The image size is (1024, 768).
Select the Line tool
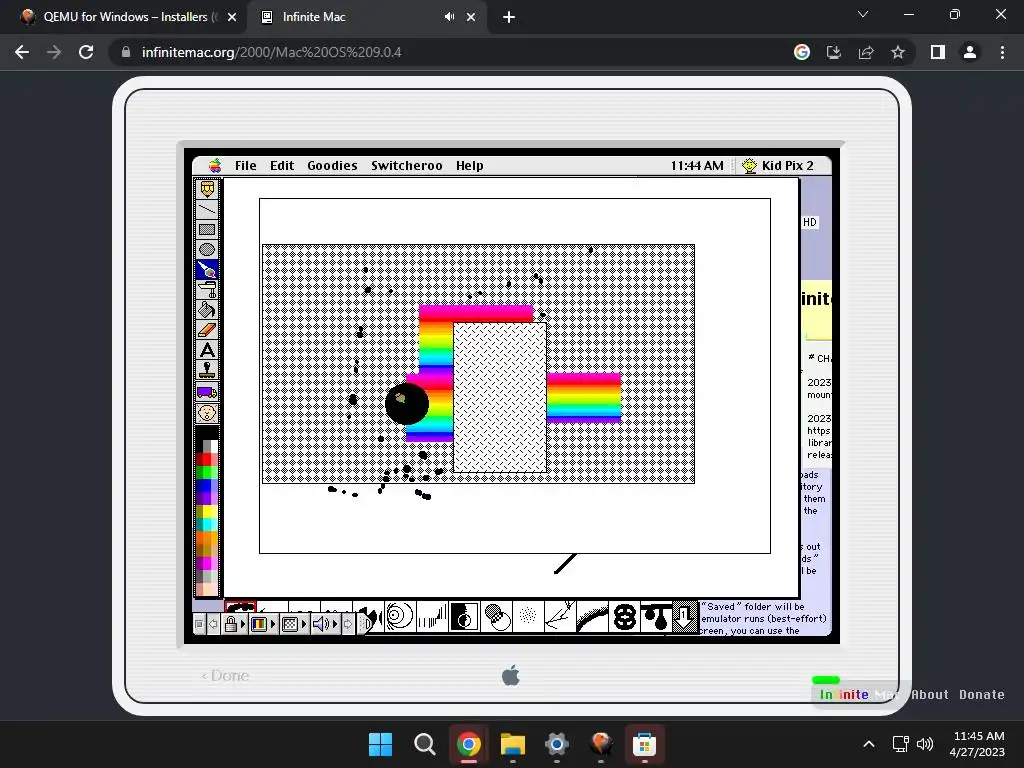(x=207, y=209)
